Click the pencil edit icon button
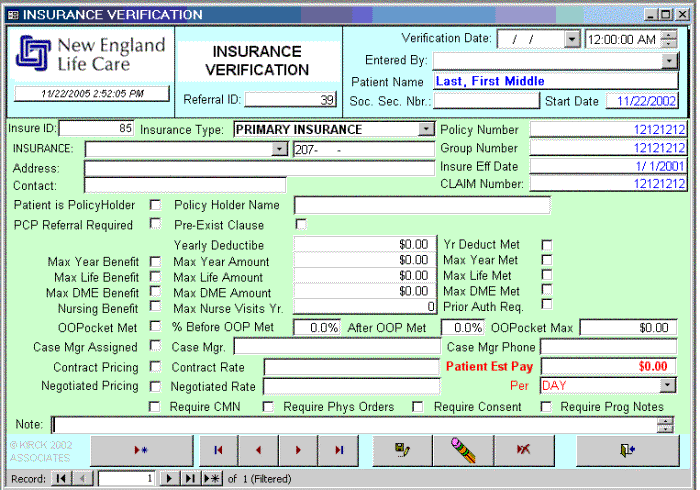Screen dimensions: 700x490 tap(463, 450)
